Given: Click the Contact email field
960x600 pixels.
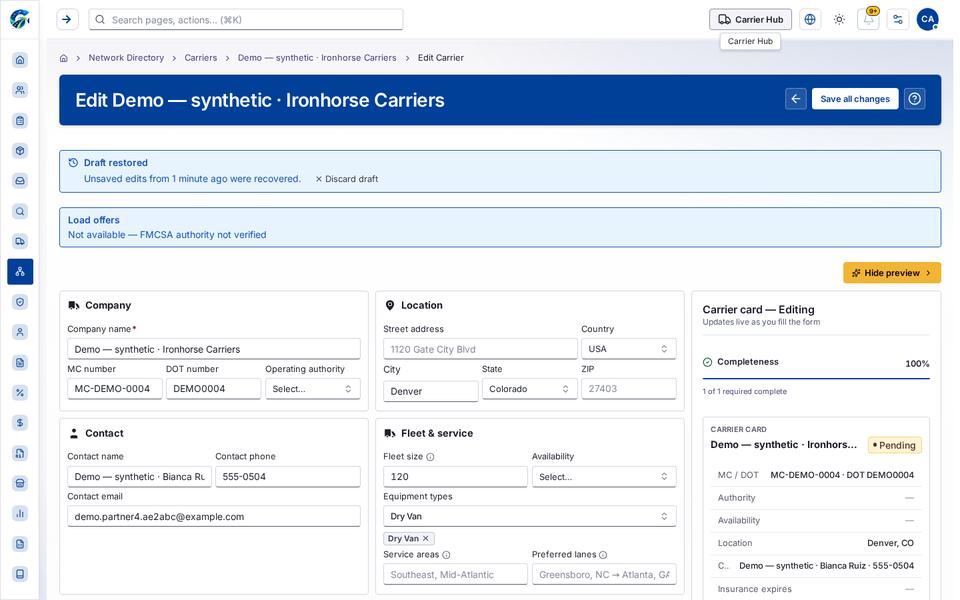Looking at the screenshot, I should point(214,516).
